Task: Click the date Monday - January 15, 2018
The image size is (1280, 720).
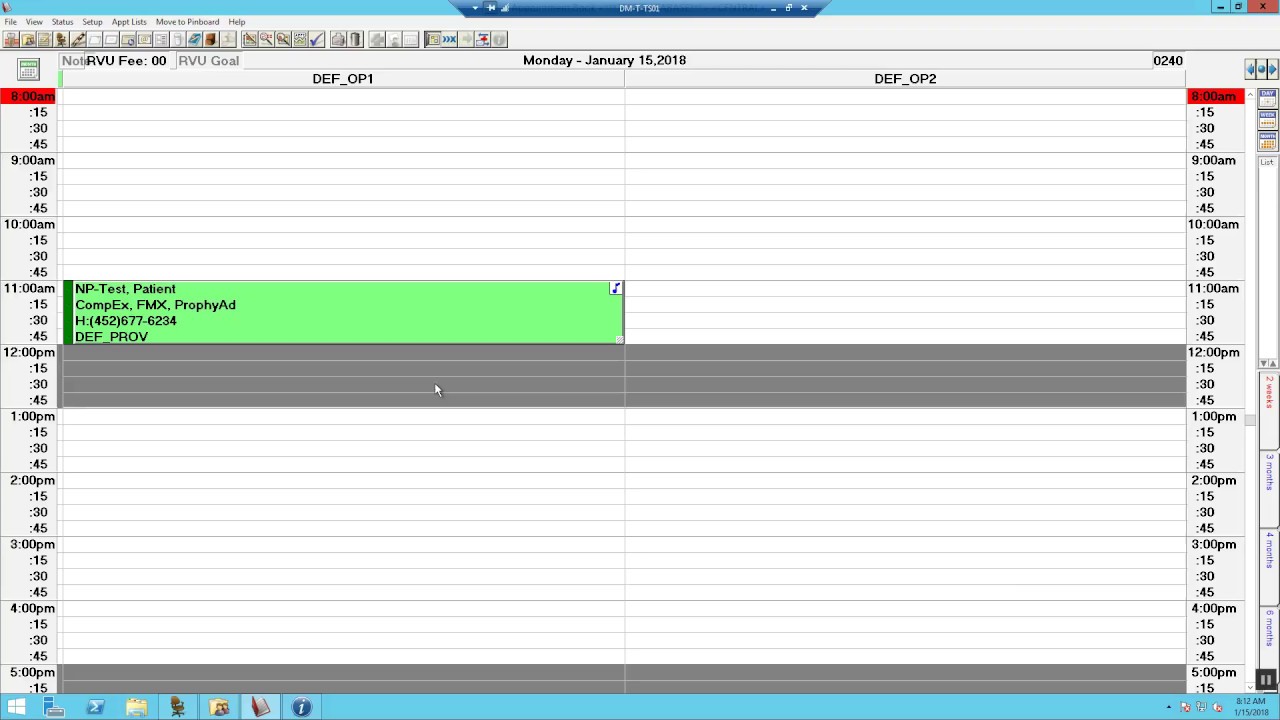Action: 604,60
